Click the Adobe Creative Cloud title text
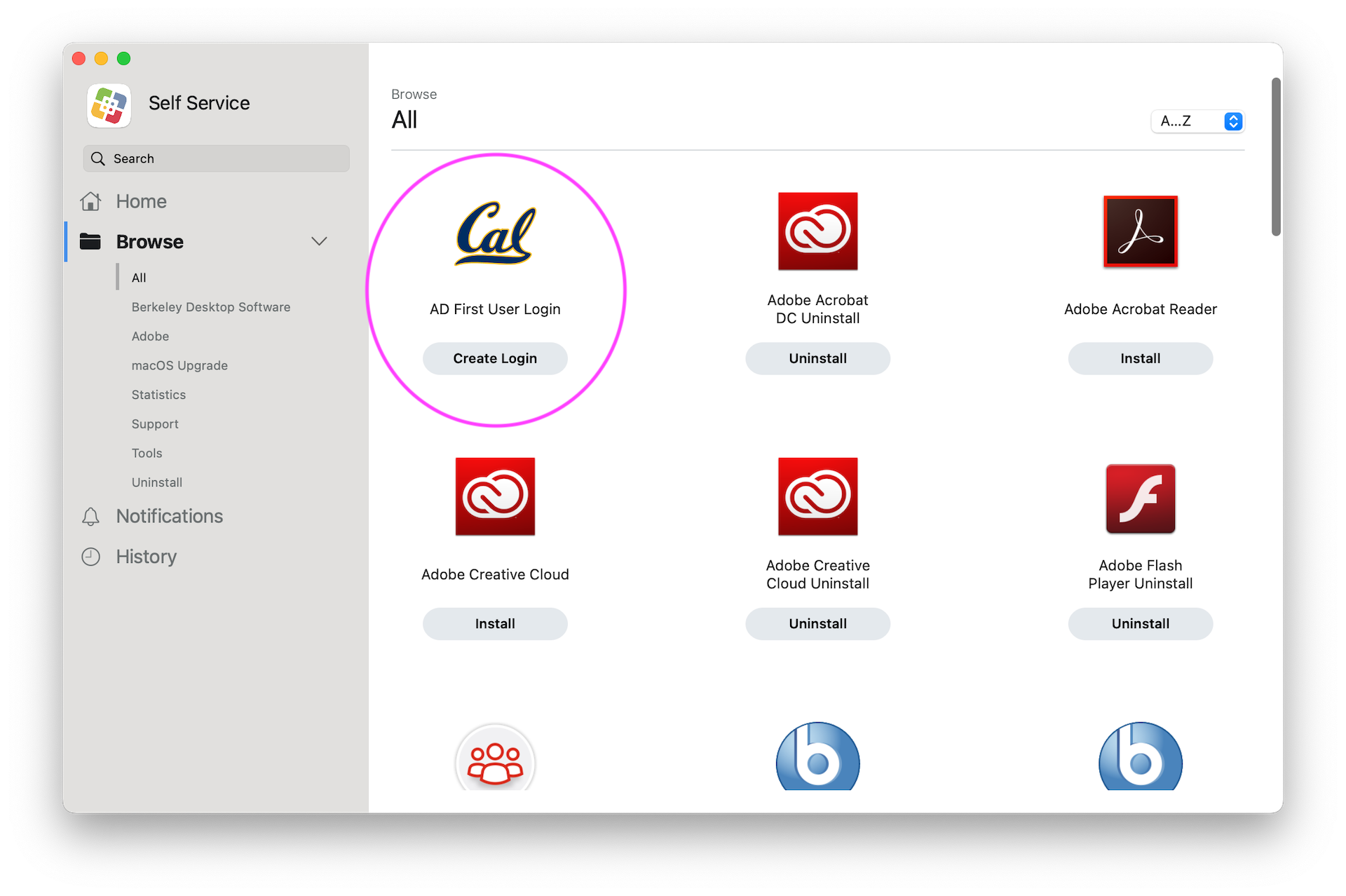 [495, 574]
